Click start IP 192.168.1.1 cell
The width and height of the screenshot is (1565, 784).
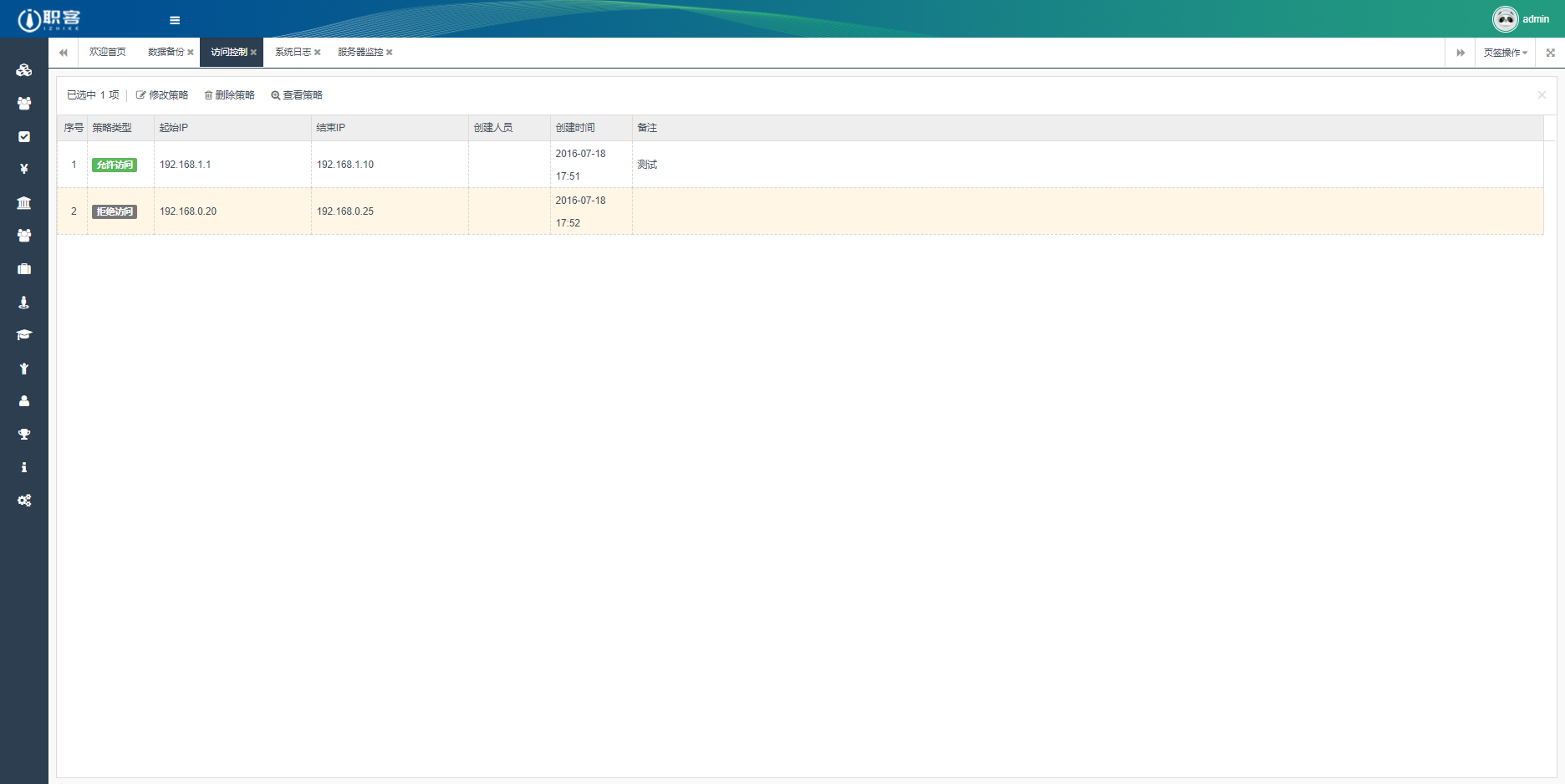pos(232,165)
